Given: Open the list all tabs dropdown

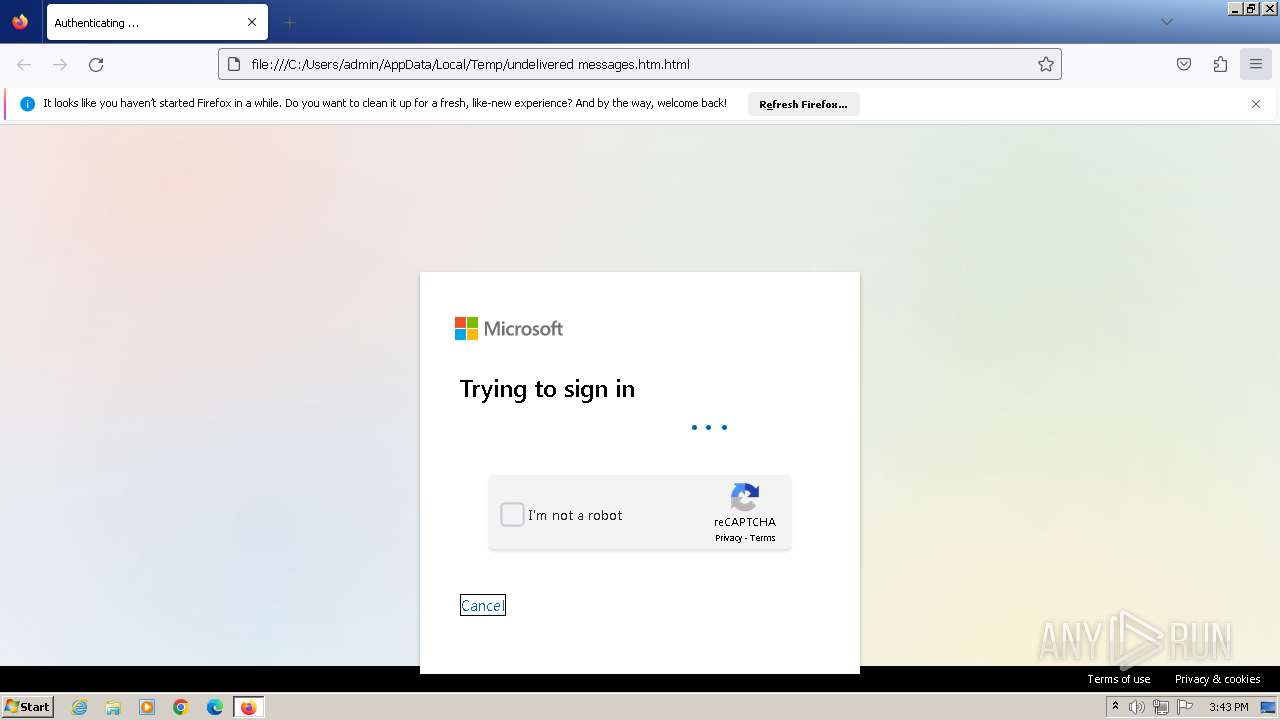Looking at the screenshot, I should tap(1166, 22).
